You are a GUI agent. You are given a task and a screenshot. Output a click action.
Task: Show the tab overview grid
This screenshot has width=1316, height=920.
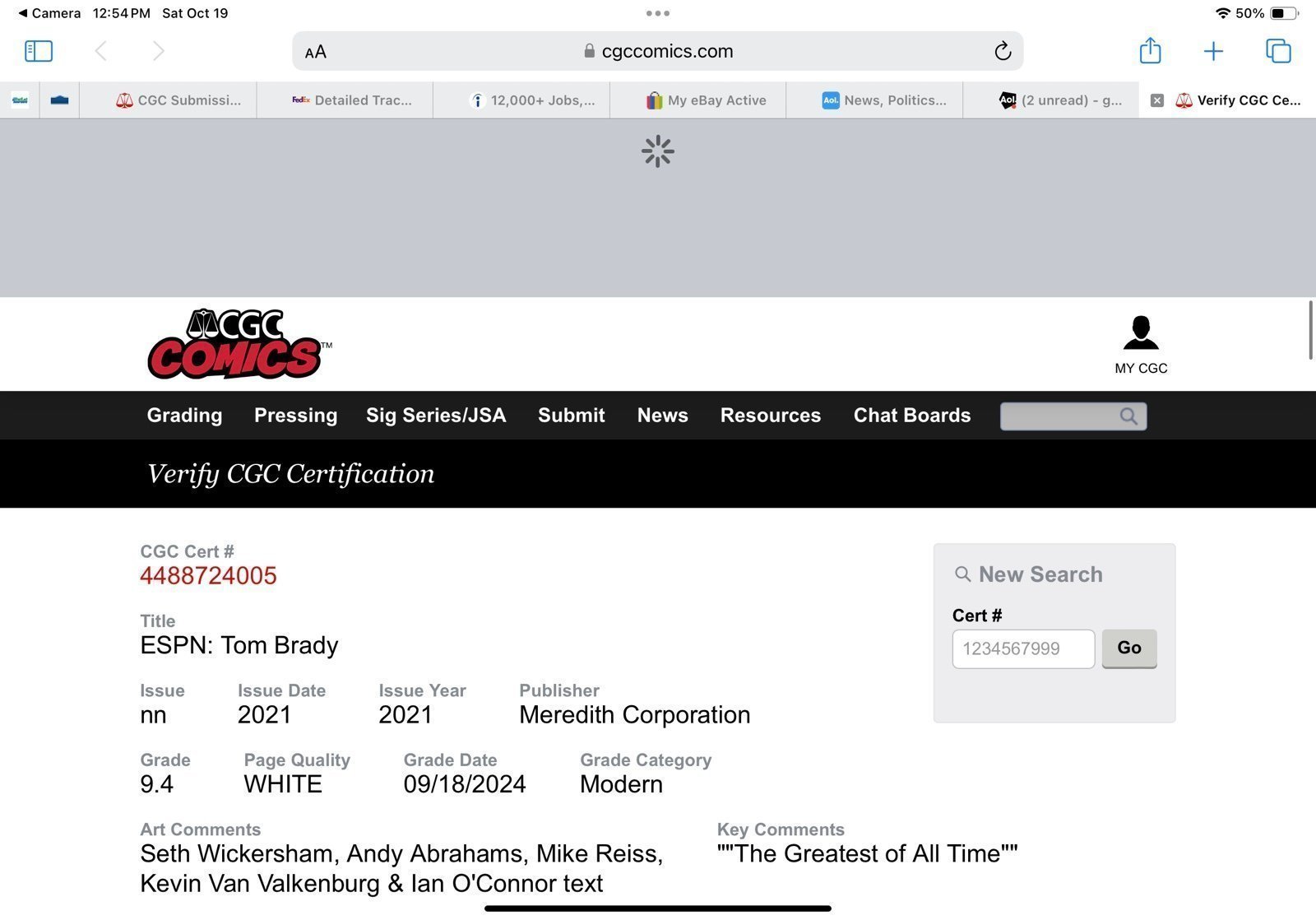1278,51
